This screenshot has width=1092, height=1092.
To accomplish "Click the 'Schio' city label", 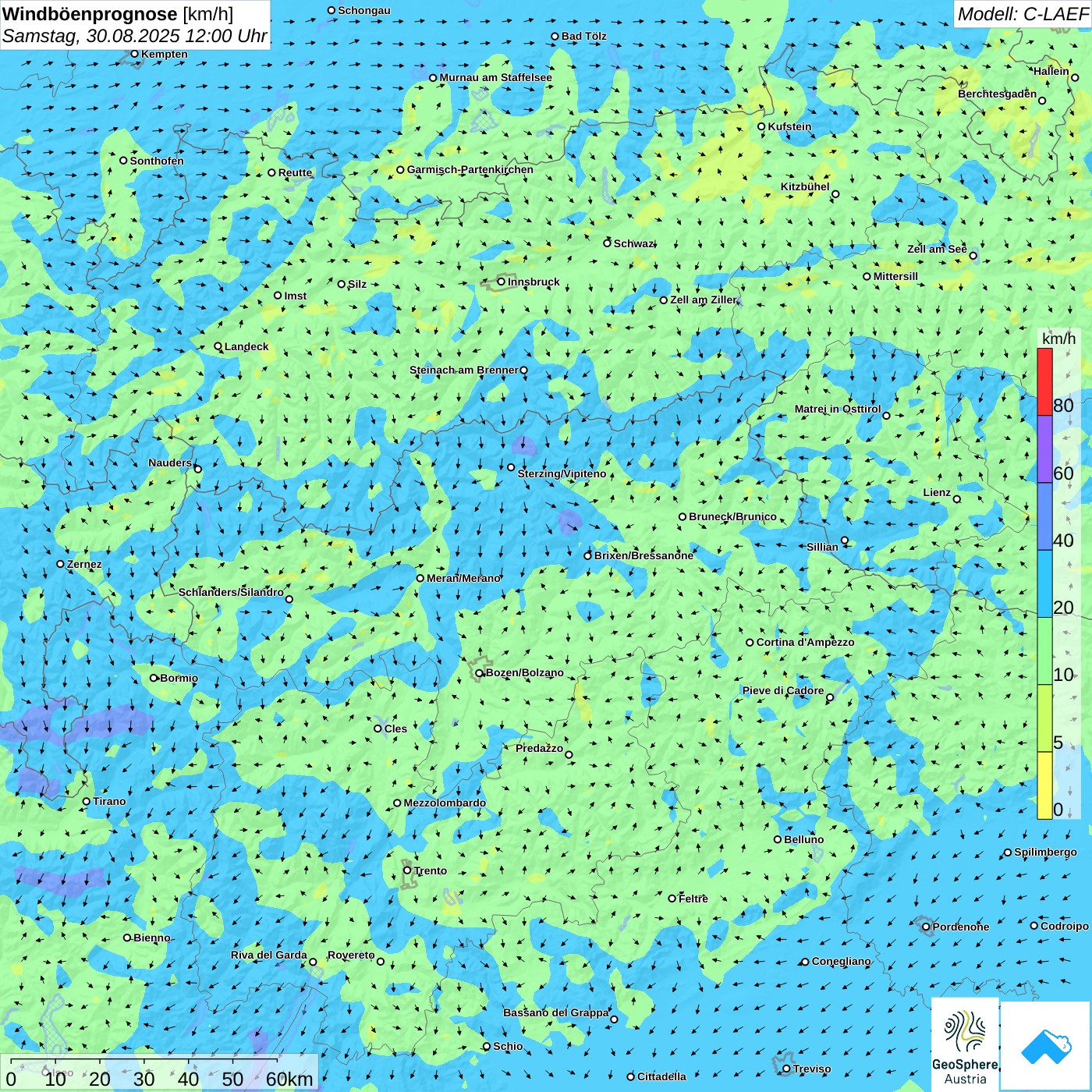I will click(508, 1046).
